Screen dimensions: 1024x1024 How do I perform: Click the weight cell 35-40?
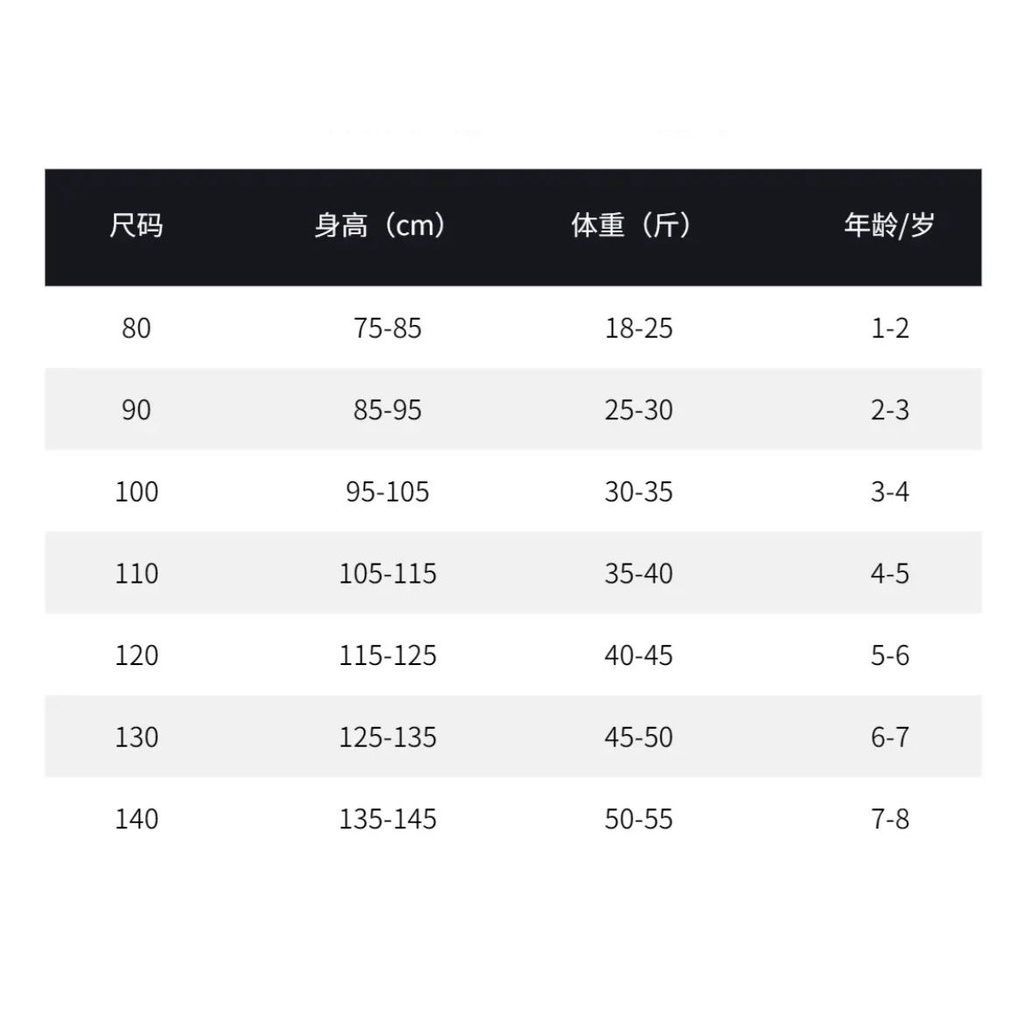click(638, 574)
